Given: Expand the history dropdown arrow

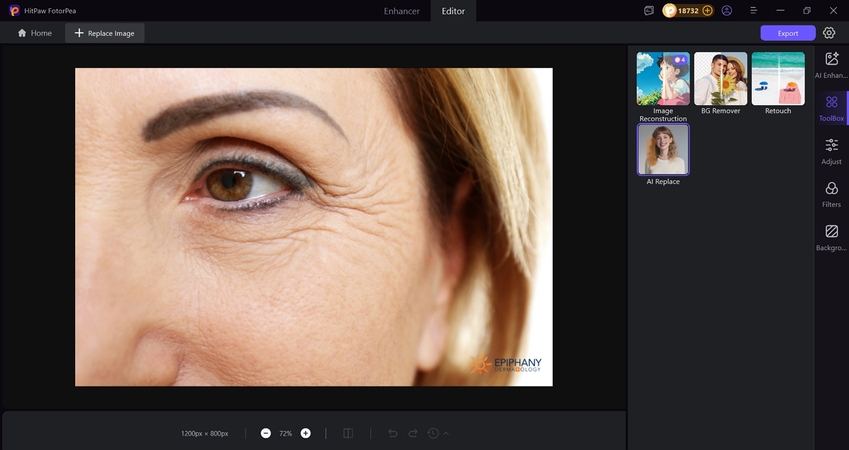Looking at the screenshot, I should [x=446, y=433].
